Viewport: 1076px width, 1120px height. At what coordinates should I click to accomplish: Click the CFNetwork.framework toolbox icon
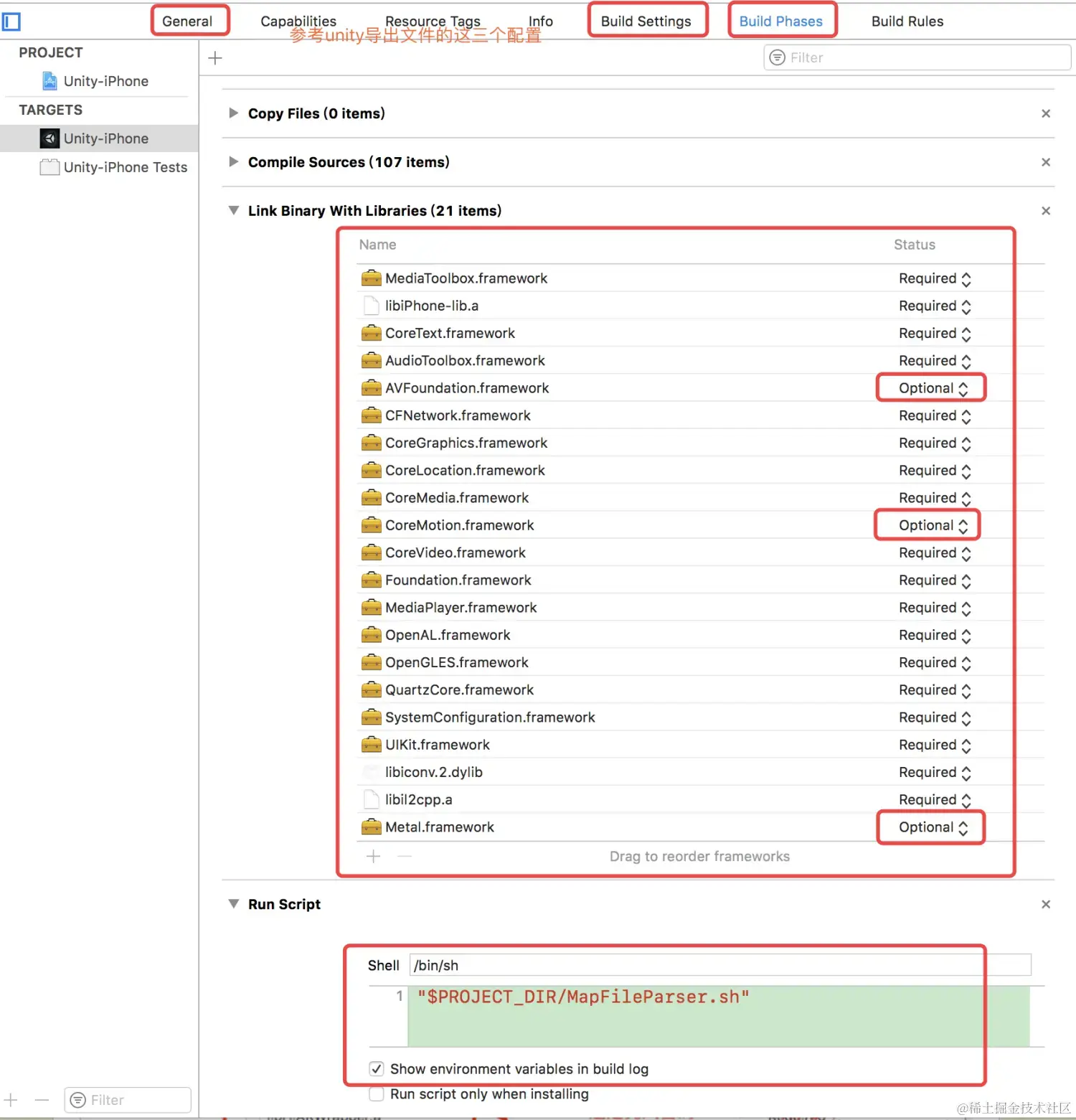371,415
